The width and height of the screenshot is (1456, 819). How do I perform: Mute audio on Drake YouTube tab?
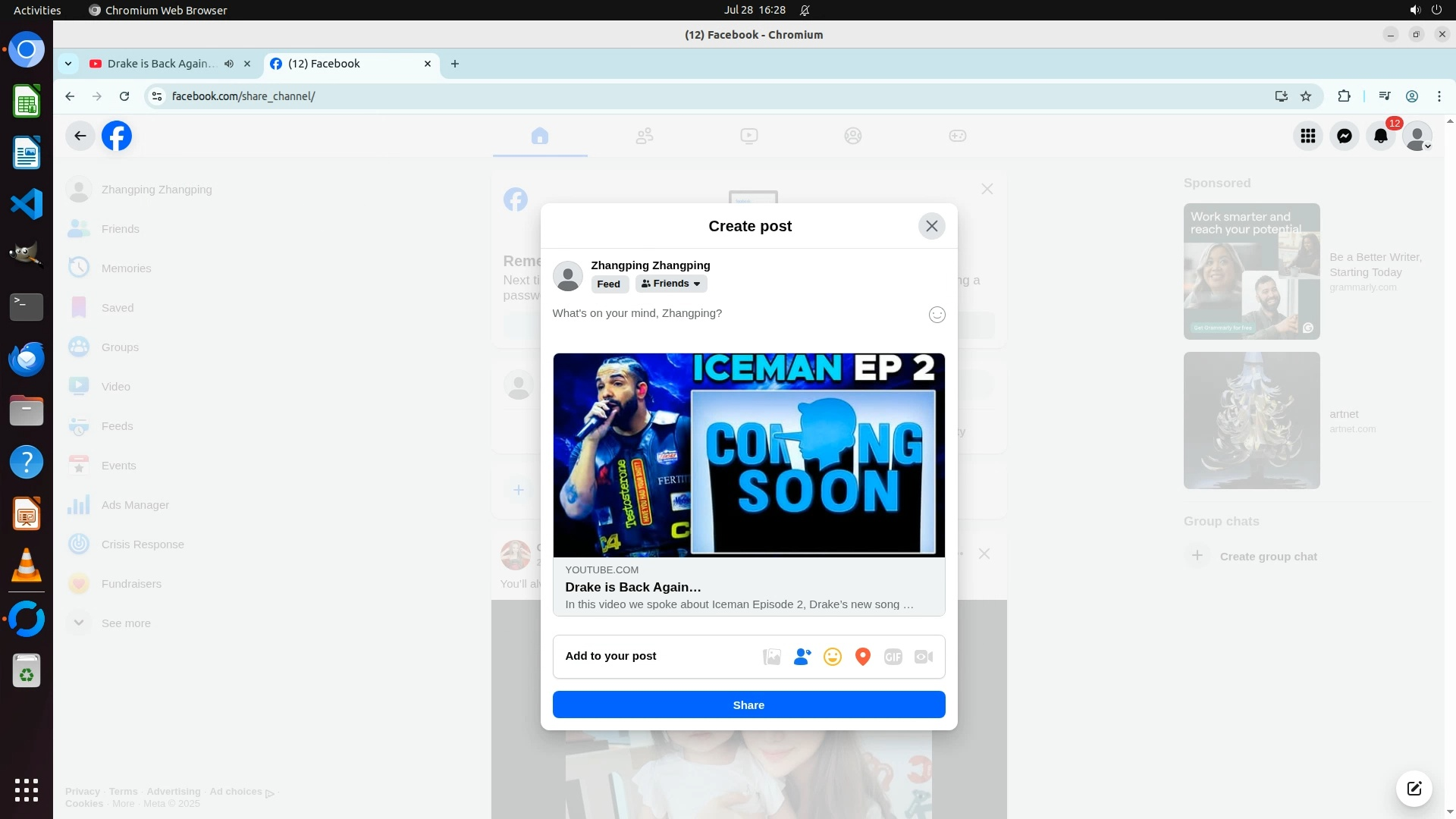[228, 64]
